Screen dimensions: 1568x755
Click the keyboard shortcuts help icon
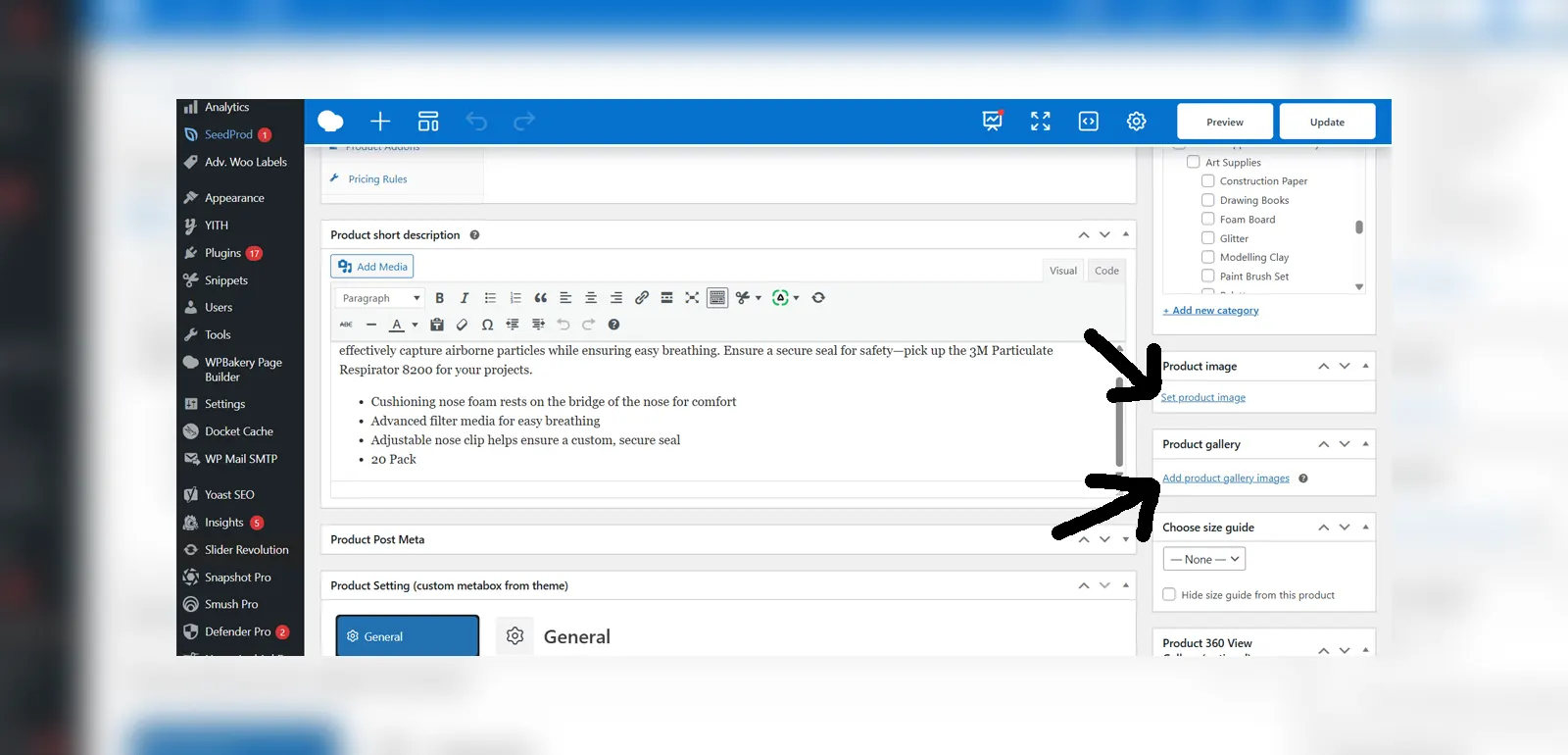click(613, 325)
